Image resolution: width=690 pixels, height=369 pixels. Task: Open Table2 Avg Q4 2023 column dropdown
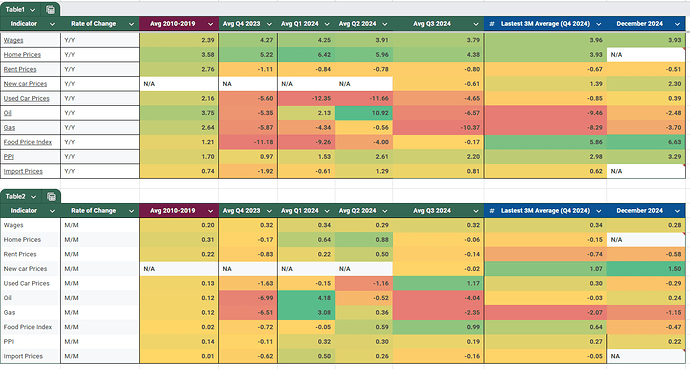pyautogui.click(x=269, y=211)
